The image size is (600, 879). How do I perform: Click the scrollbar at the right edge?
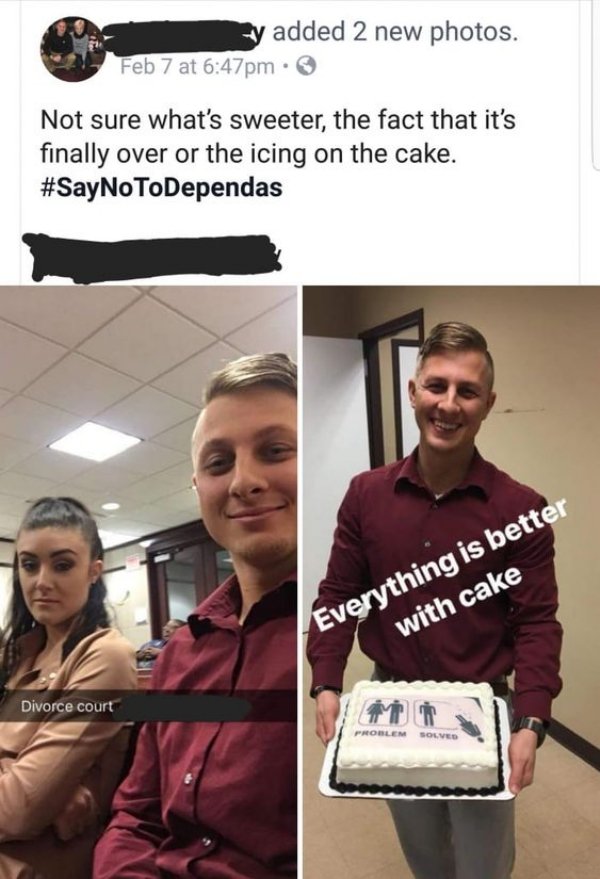[595, 84]
